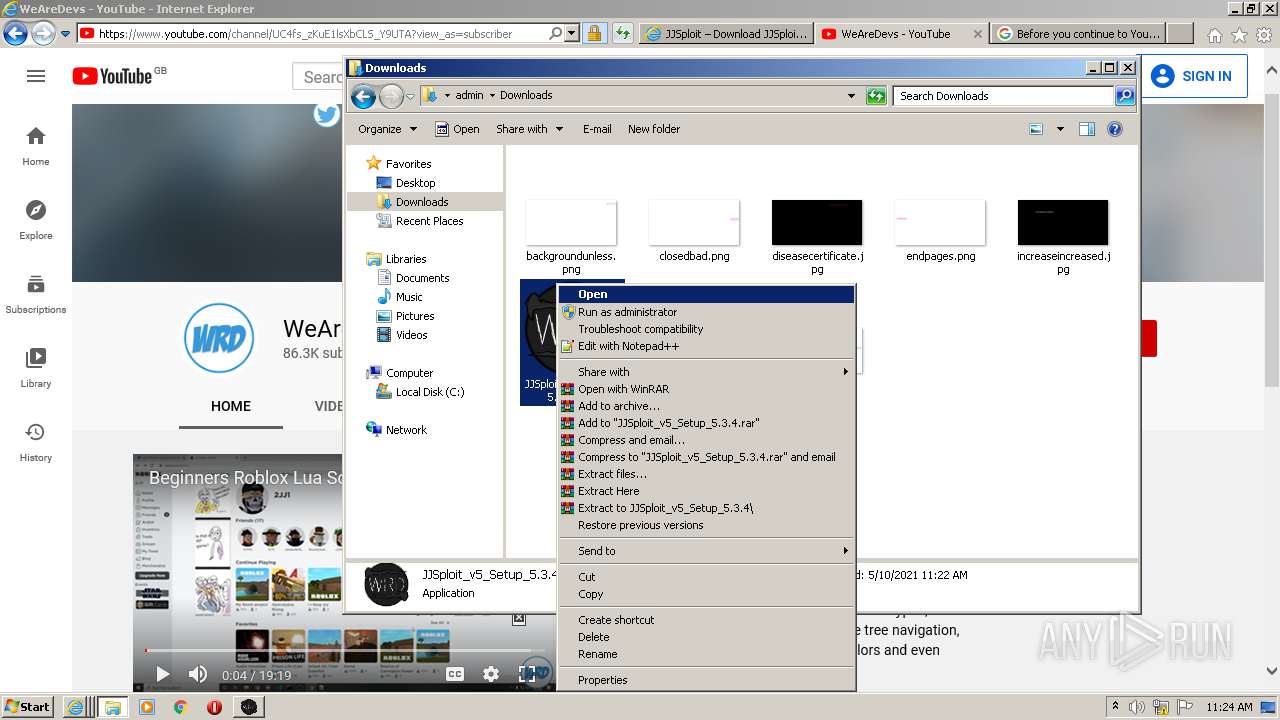Click the Search Downloads input field
The width and height of the screenshot is (1280, 720).
tap(1003, 96)
